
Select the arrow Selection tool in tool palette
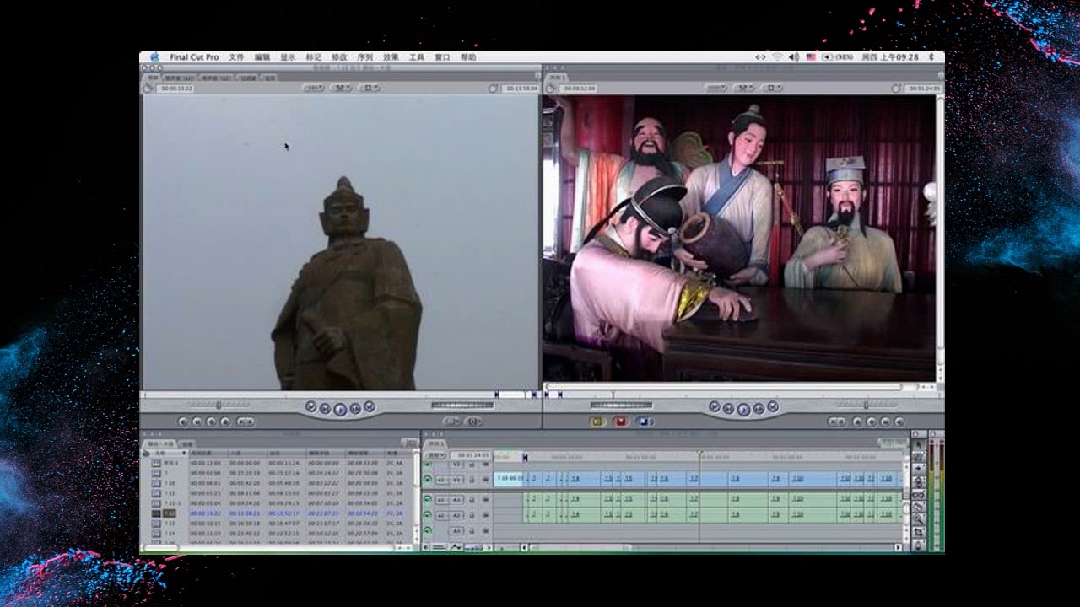click(x=918, y=444)
